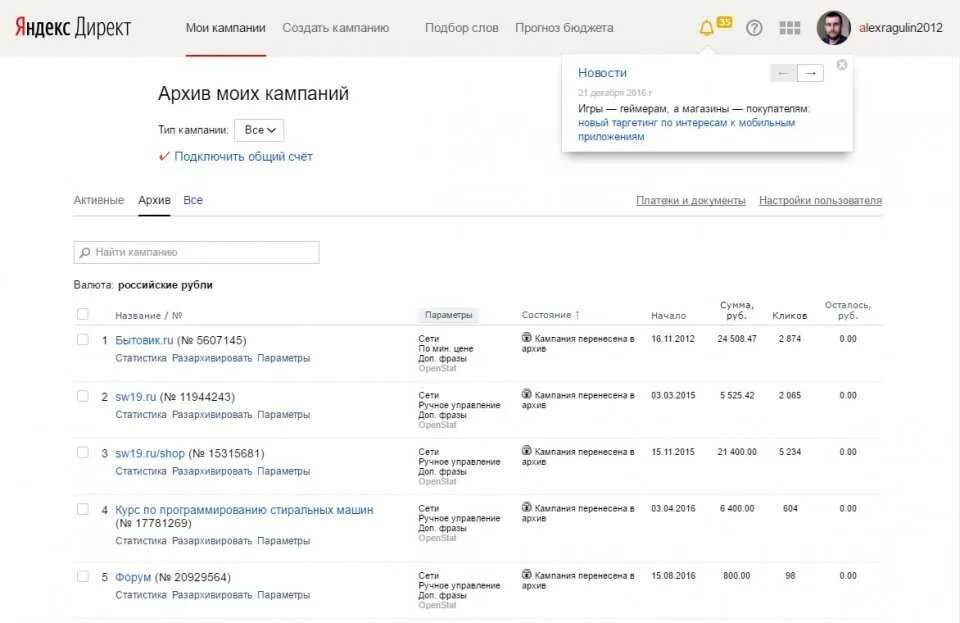This screenshot has width=960, height=623.
Task: Click the magnifier icon in campaign search
Action: (x=85, y=253)
